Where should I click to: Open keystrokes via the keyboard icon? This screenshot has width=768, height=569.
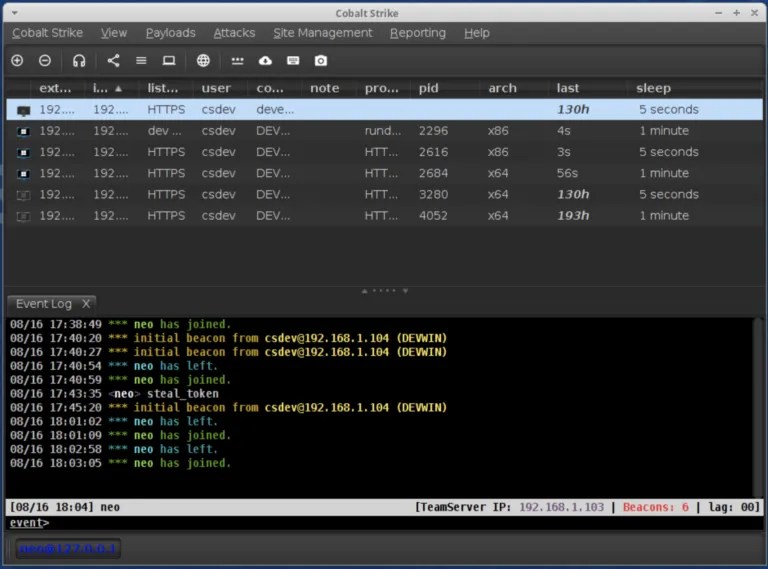point(293,60)
